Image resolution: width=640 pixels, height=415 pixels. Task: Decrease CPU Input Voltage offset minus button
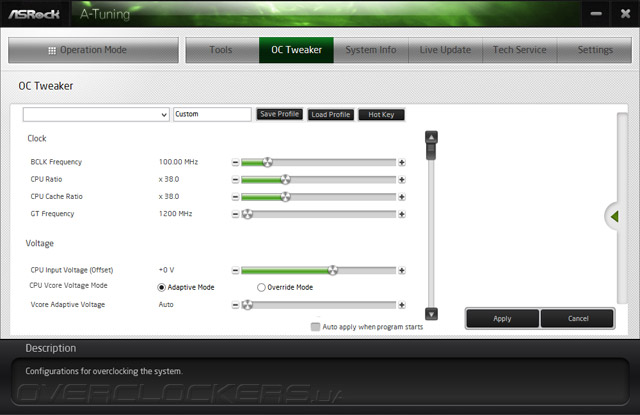tap(235, 270)
